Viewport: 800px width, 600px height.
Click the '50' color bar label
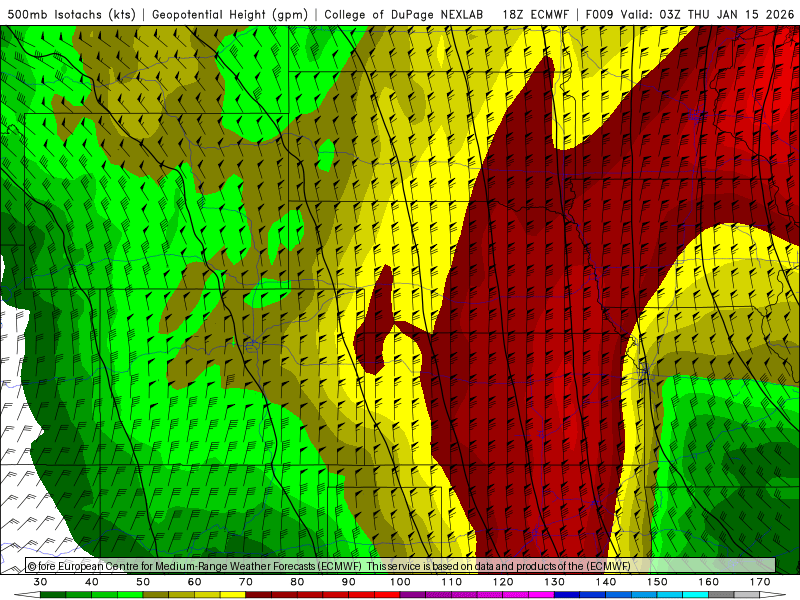143,582
